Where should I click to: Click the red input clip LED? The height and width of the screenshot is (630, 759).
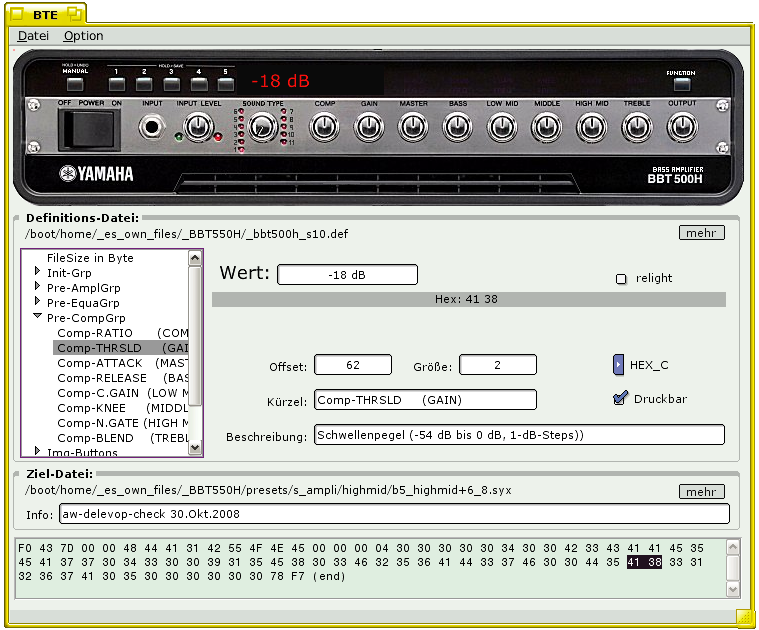tap(218, 137)
